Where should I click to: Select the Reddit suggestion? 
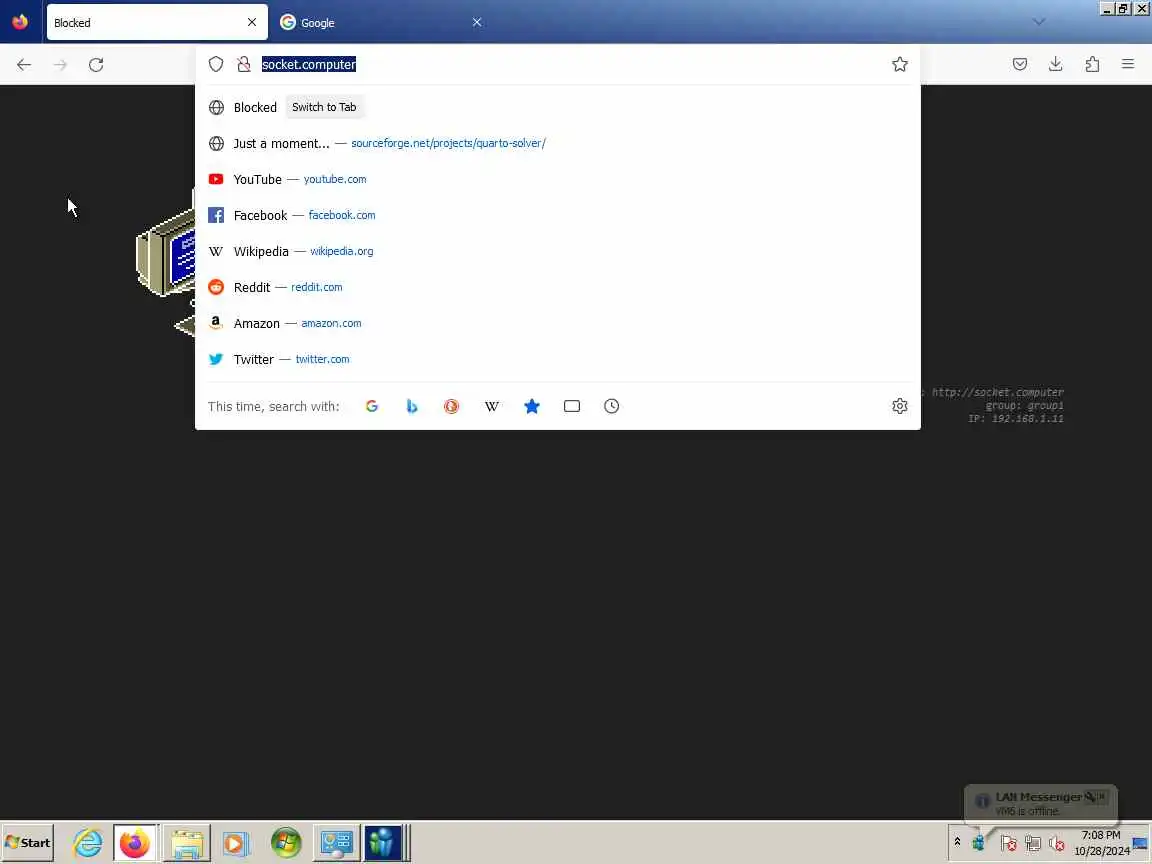click(558, 287)
